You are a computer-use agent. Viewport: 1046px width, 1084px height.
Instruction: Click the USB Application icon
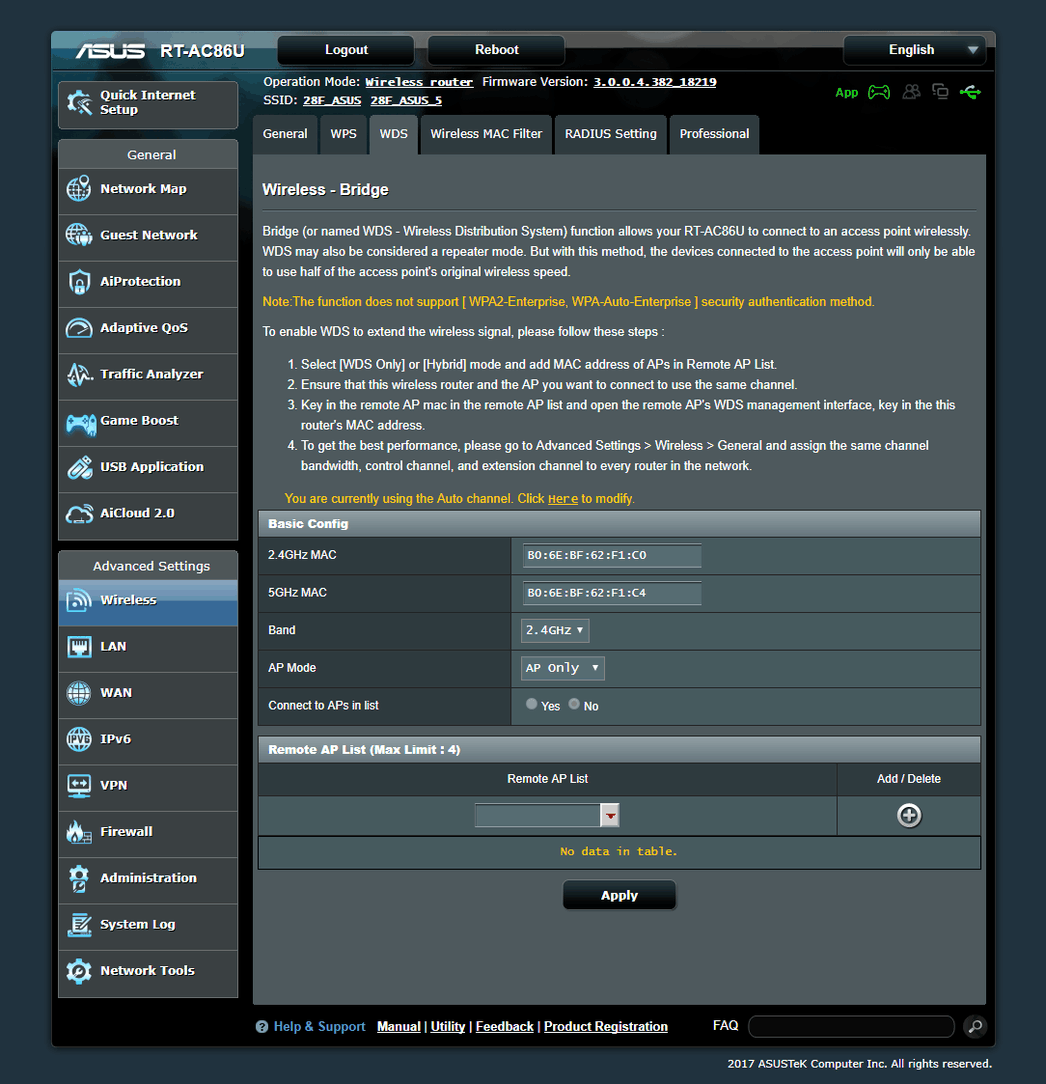pos(79,467)
